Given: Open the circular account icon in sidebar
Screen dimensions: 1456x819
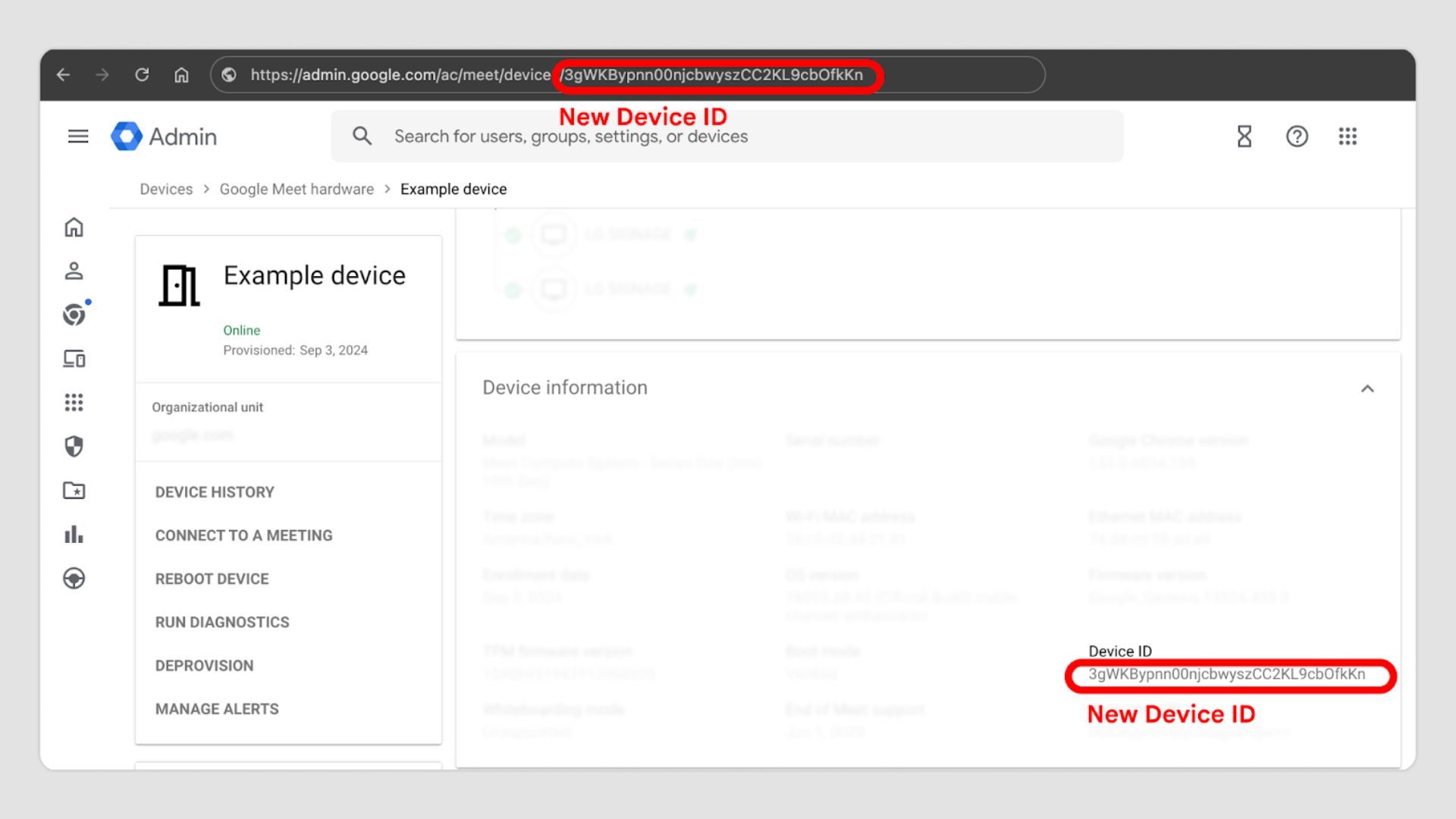Looking at the screenshot, I should pos(74,579).
